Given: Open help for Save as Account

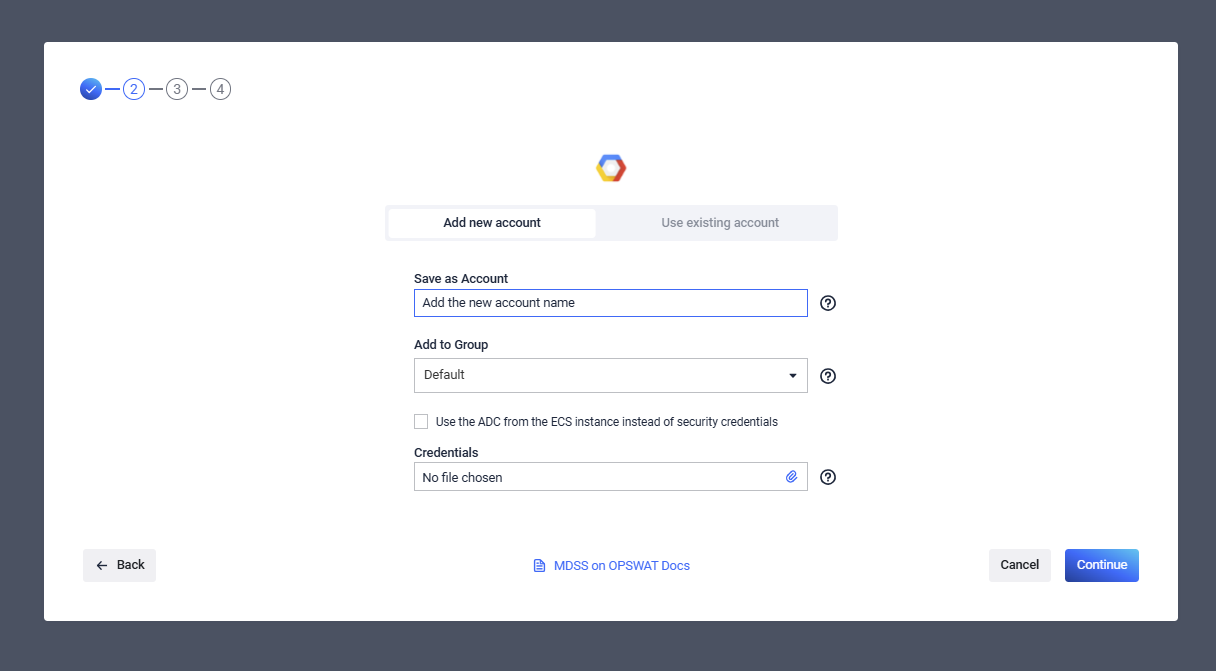Looking at the screenshot, I should coord(828,303).
